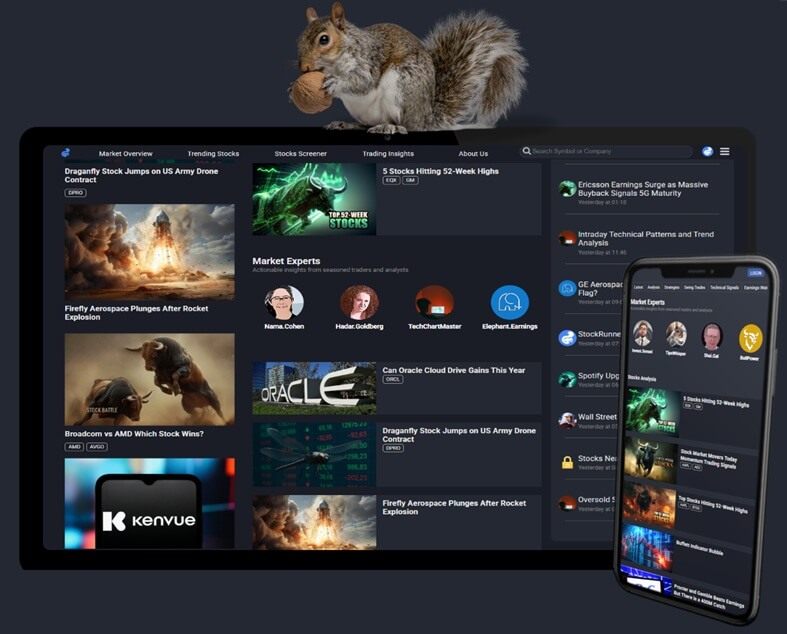Open the Stocks Screener page
Viewport: 787px width, 634px height.
point(301,154)
